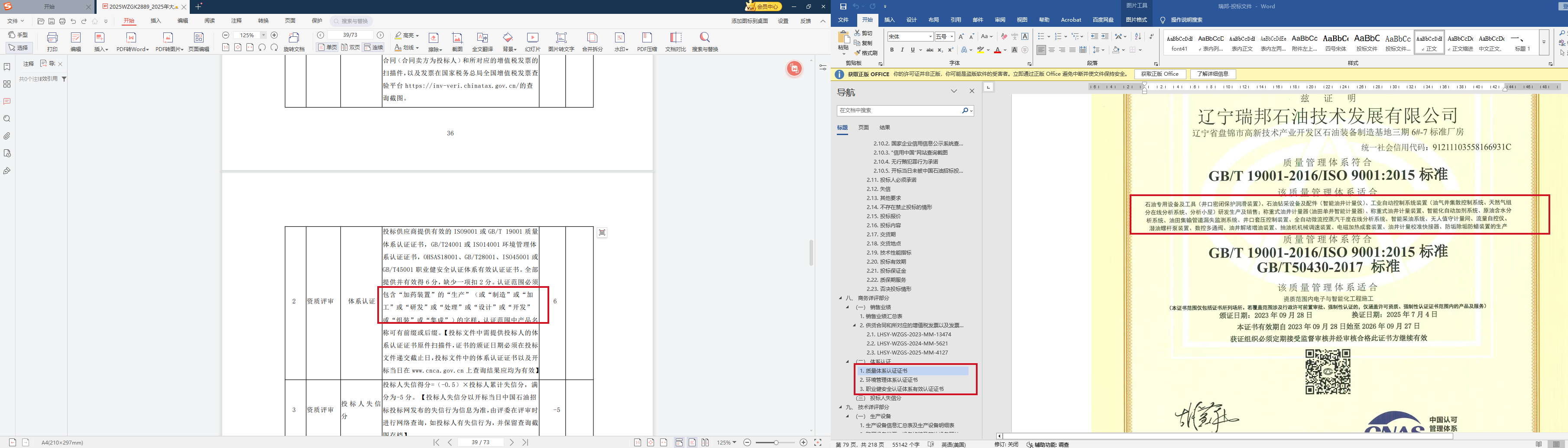Open the 注释 tab in PDF menu
The height and width of the screenshot is (448, 1568).
[x=236, y=21]
